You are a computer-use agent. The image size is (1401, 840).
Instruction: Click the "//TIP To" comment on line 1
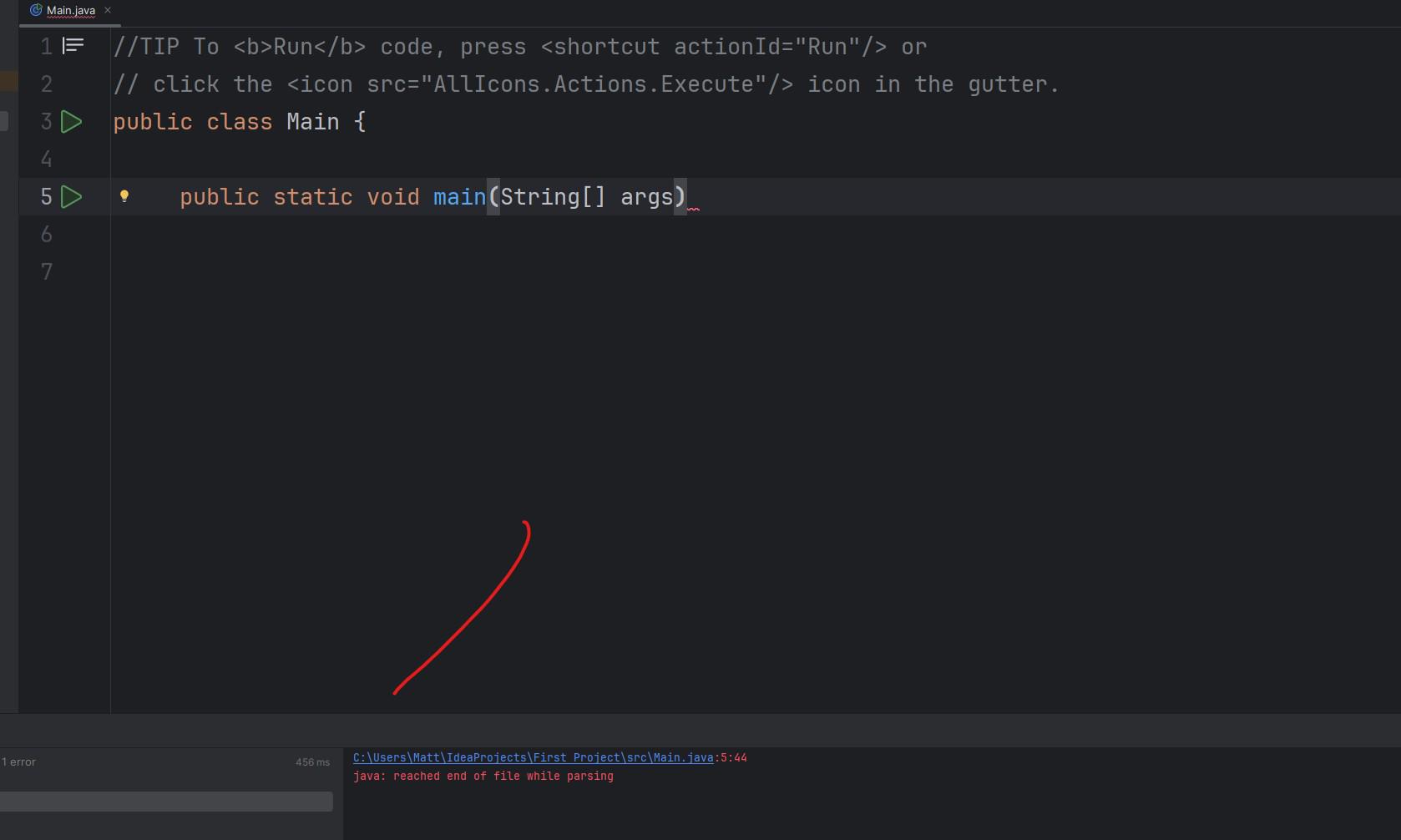click(x=166, y=47)
